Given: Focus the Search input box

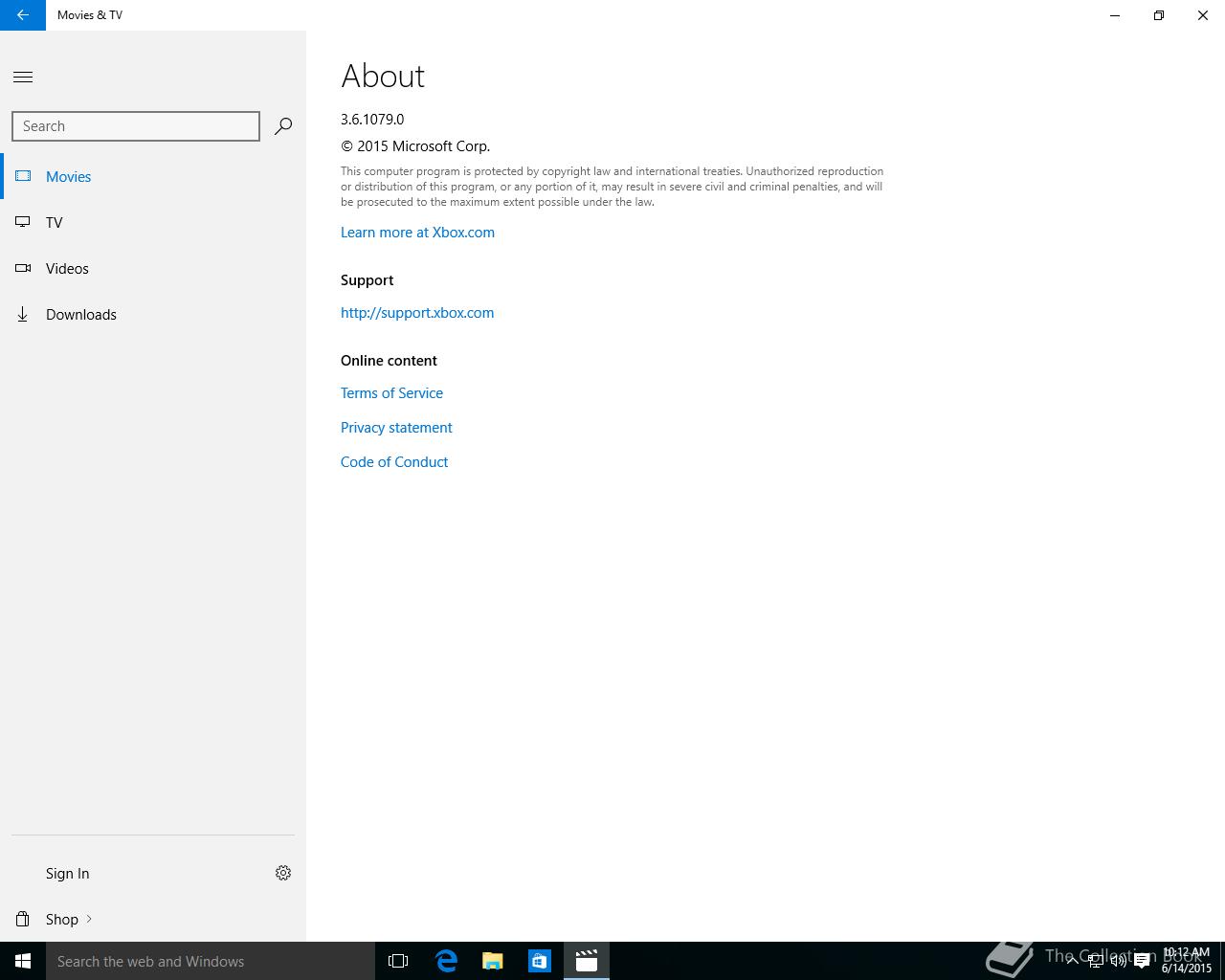Looking at the screenshot, I should [x=136, y=126].
